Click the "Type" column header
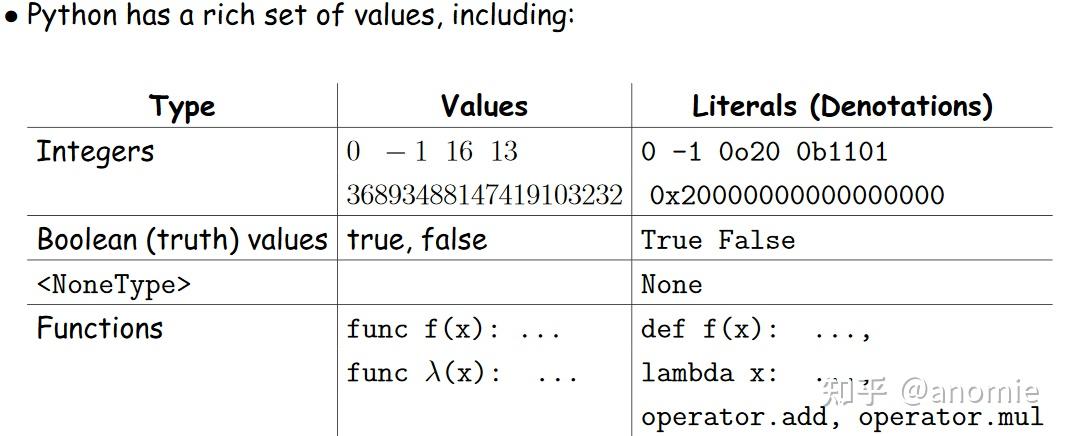The width and height of the screenshot is (1066, 436). [x=182, y=106]
